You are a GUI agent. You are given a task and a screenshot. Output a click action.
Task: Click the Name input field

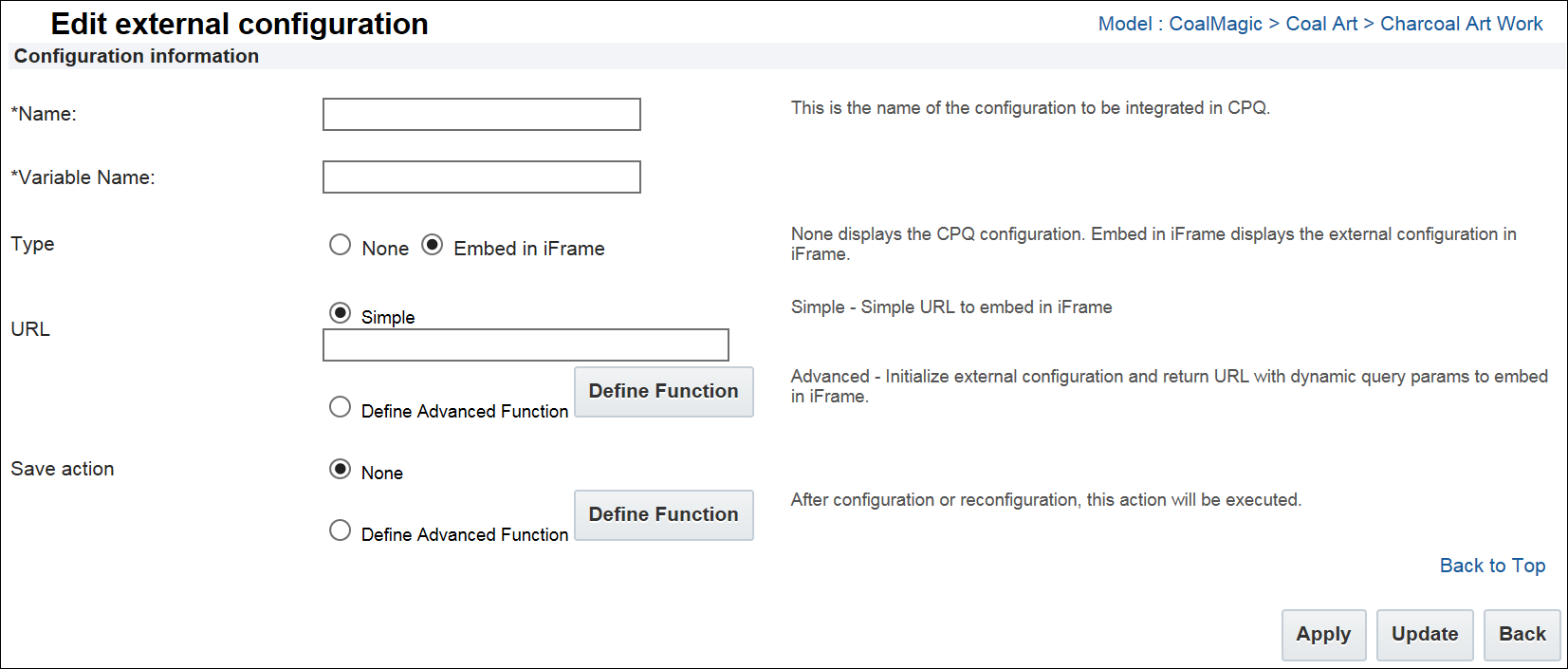pyautogui.click(x=481, y=115)
